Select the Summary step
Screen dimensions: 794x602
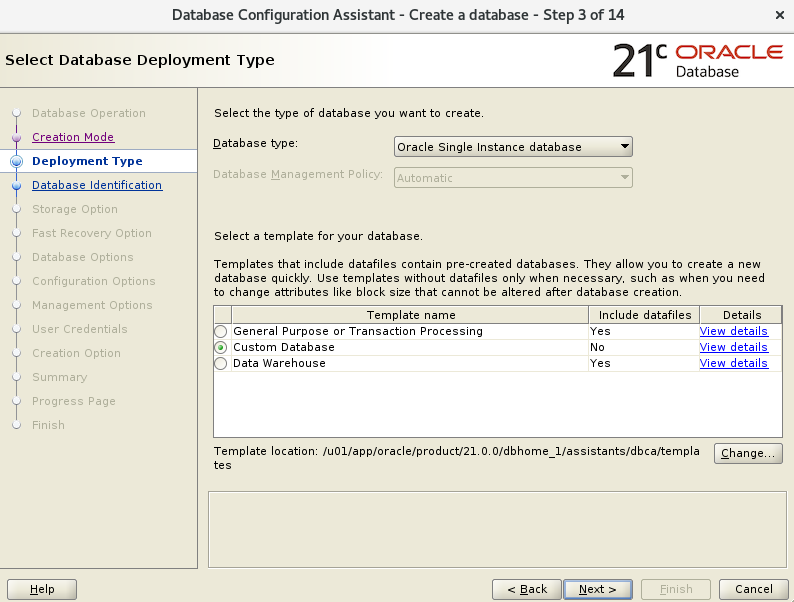coord(60,377)
